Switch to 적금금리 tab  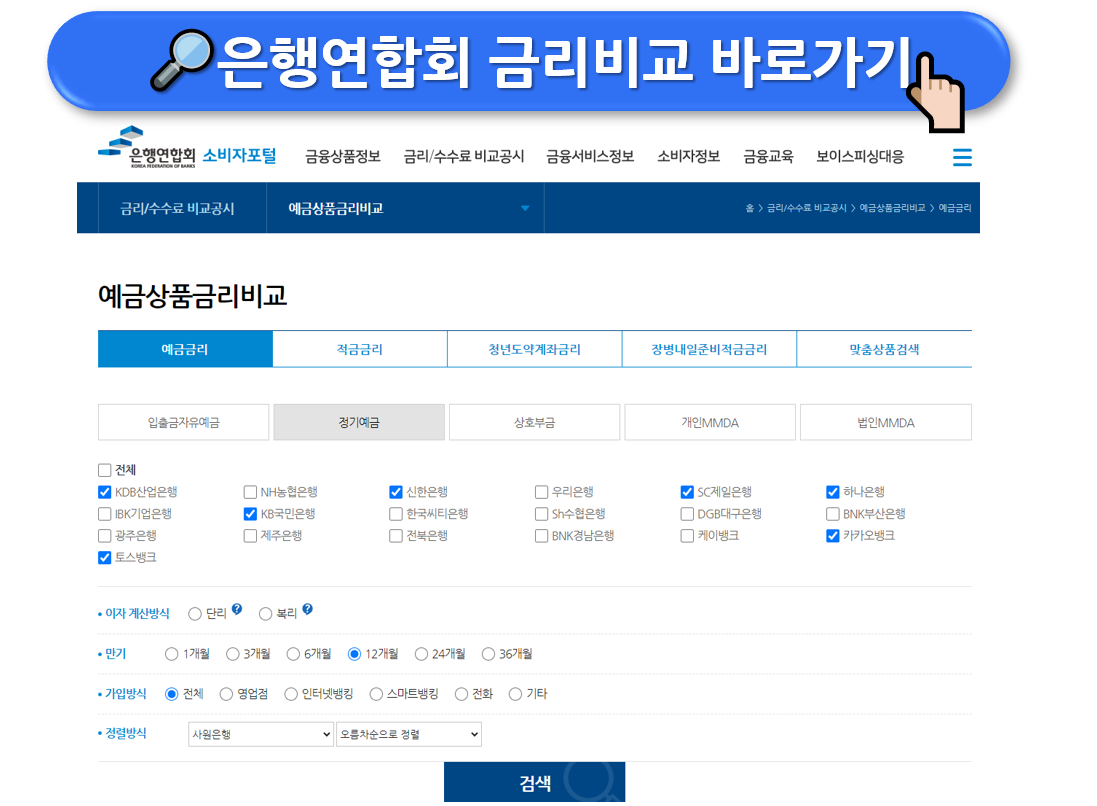360,349
